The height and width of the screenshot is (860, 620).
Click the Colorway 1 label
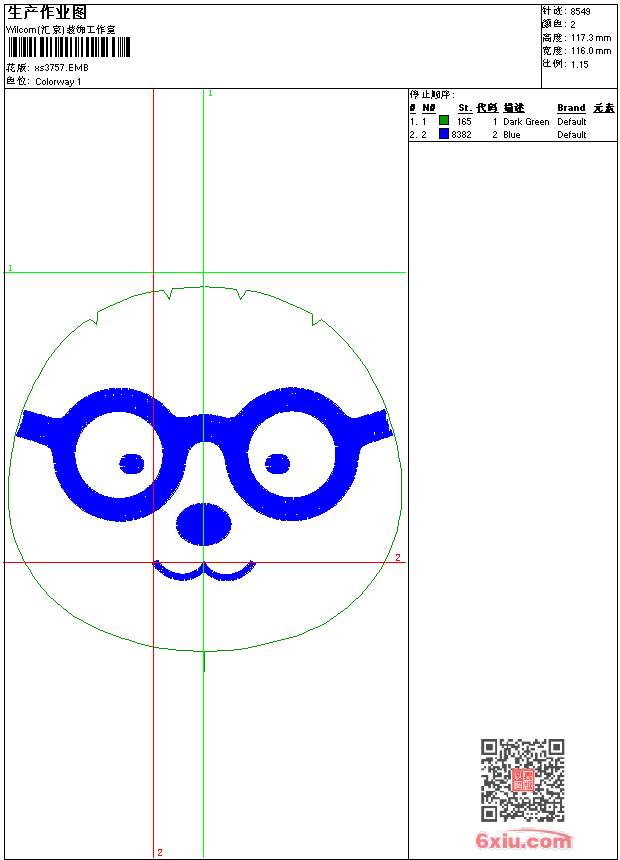click(x=58, y=82)
